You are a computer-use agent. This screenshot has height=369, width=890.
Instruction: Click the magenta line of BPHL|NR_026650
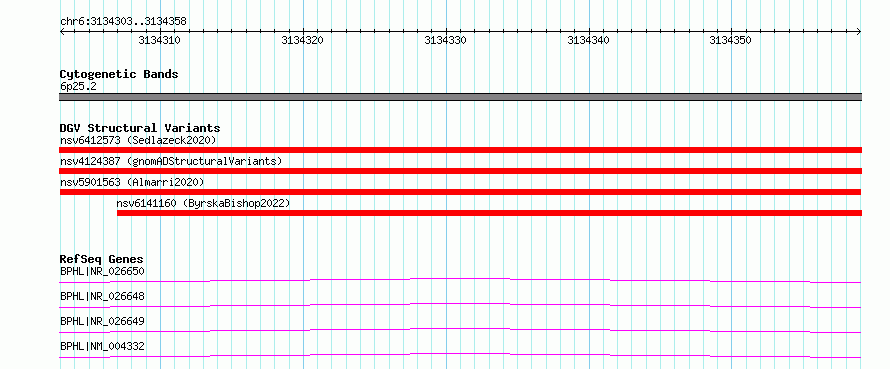click(460, 280)
